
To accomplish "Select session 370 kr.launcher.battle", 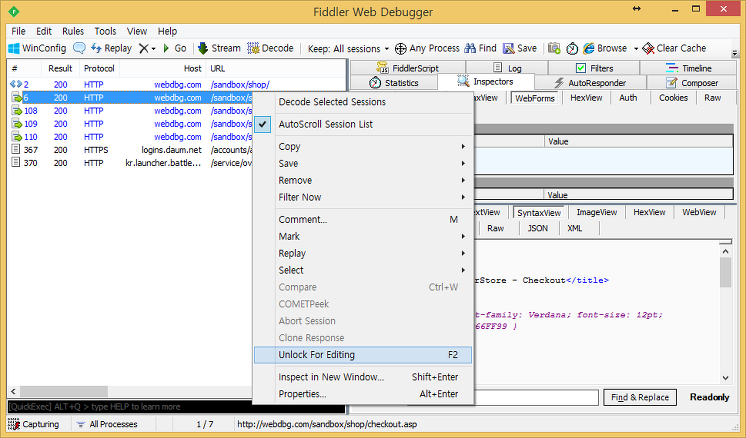I will point(131,163).
